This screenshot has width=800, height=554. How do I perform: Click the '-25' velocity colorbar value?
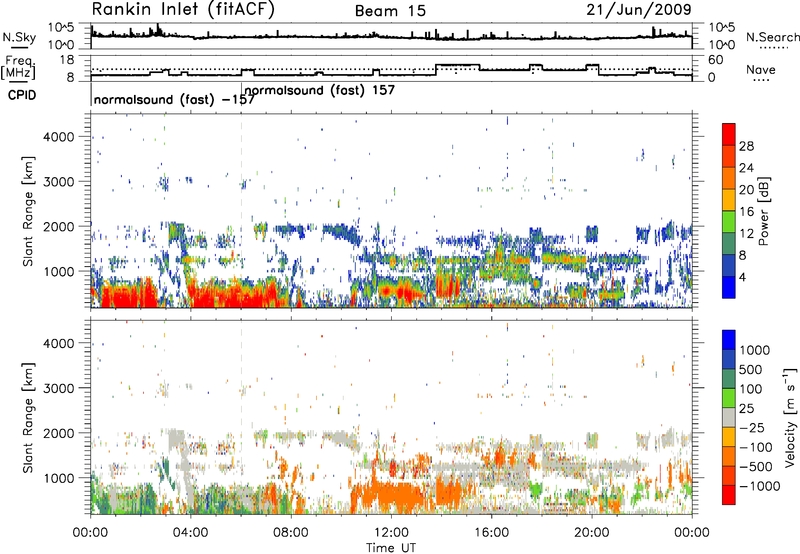coord(751,427)
